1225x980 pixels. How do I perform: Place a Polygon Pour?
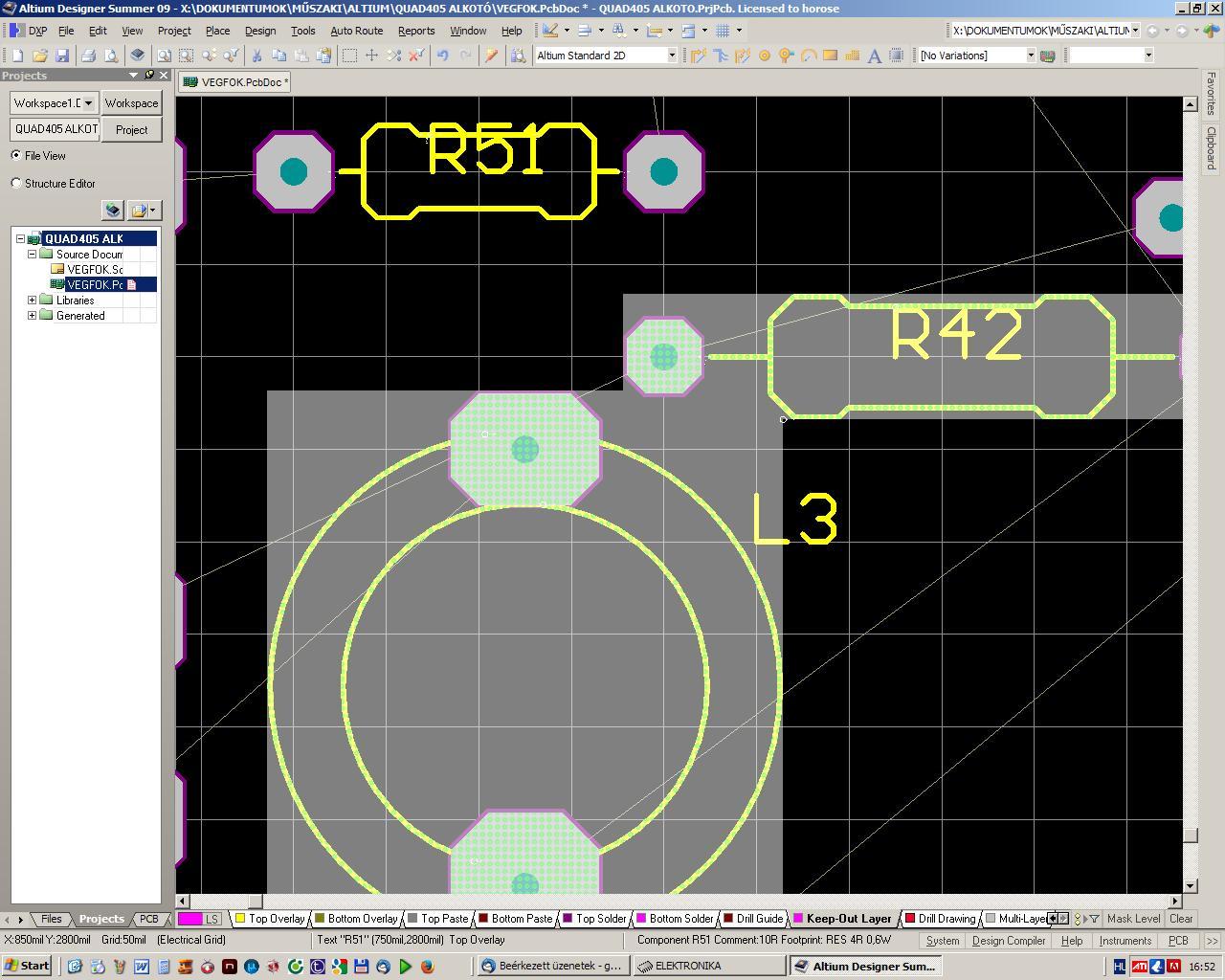[853, 56]
